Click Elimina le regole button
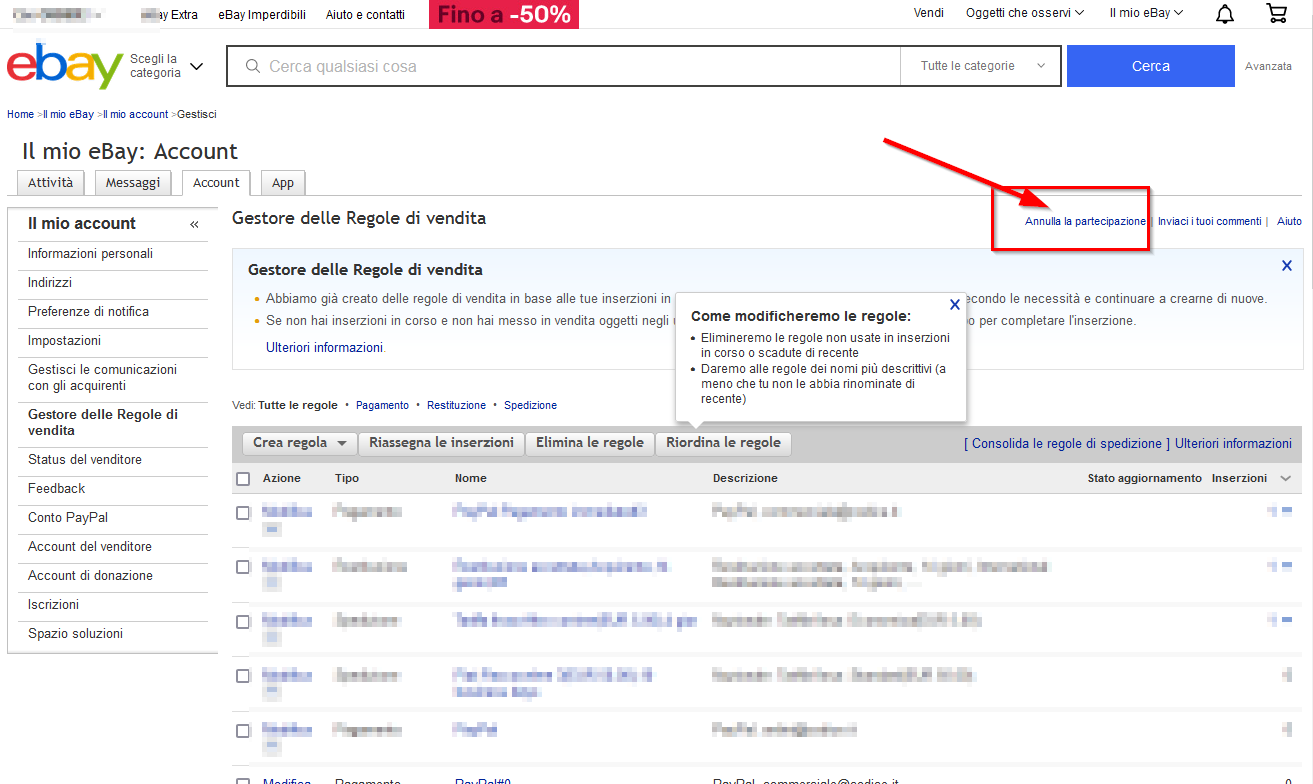Screen dimensions: 1313x784 click(x=590, y=443)
